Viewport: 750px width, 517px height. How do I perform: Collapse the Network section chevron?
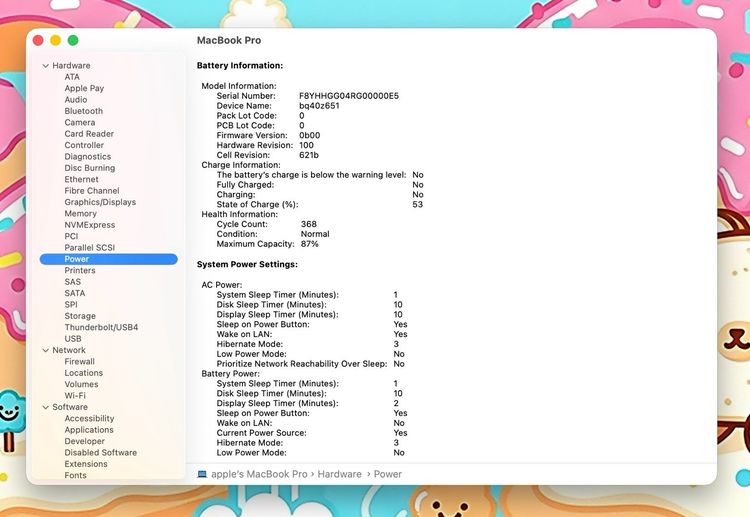[x=45, y=350]
